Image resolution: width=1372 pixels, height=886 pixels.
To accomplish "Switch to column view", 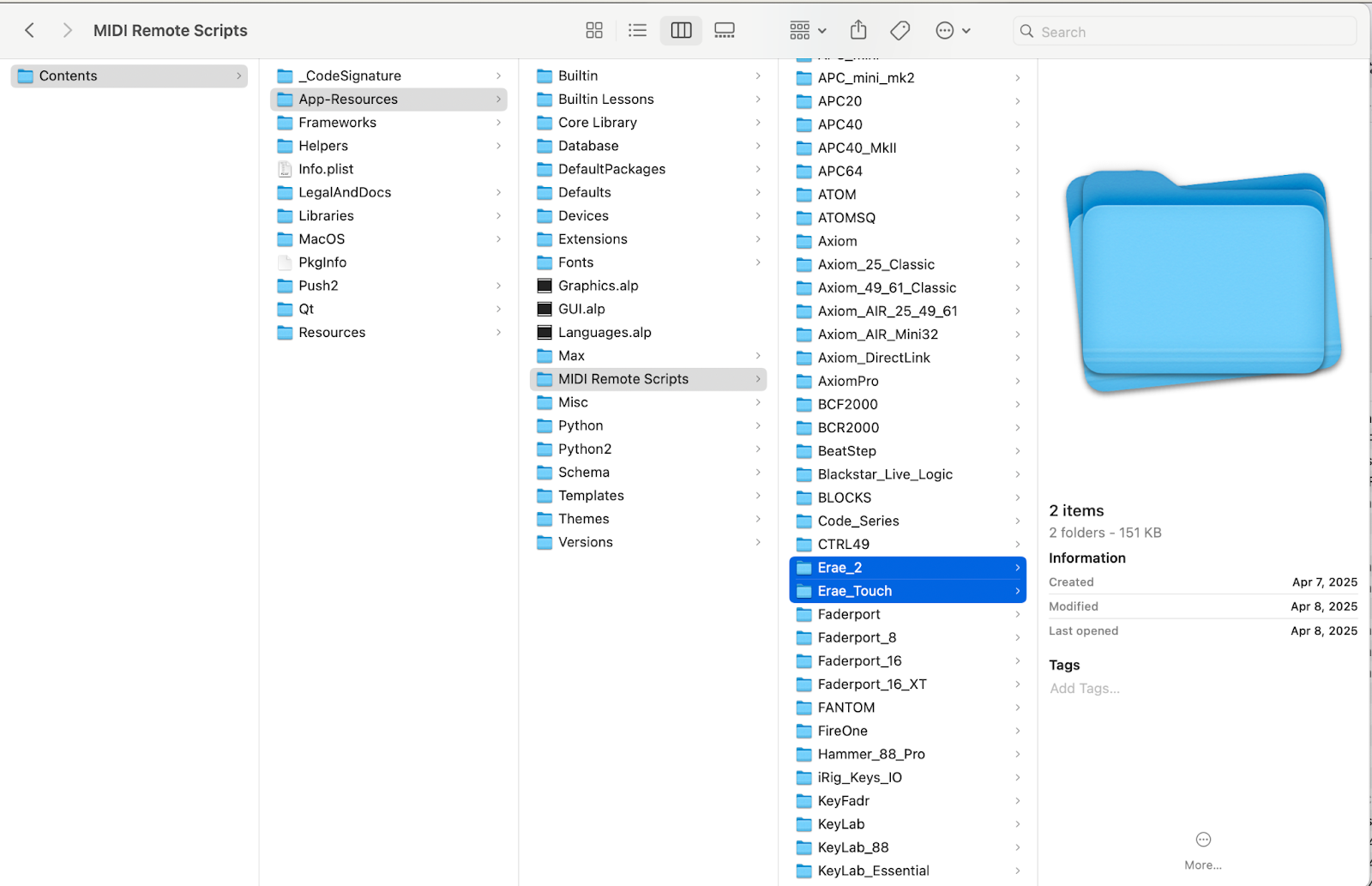I will tap(682, 31).
